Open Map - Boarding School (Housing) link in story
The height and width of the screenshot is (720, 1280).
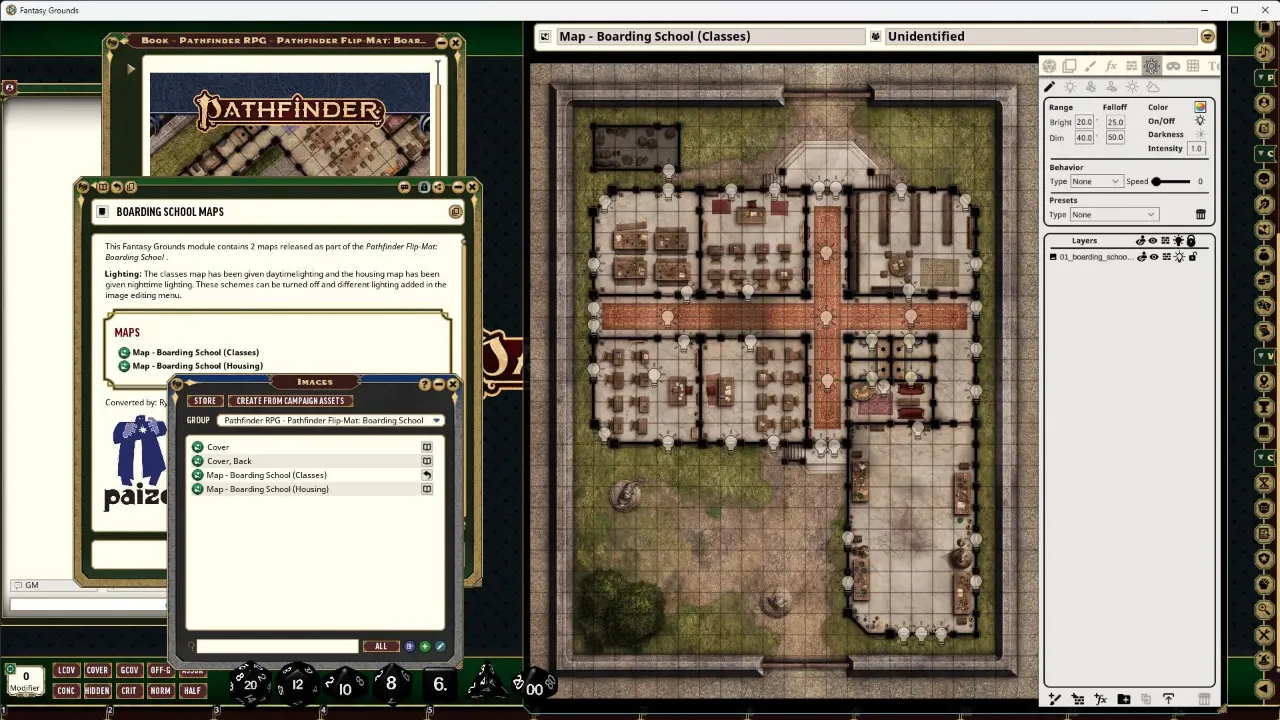pos(198,366)
